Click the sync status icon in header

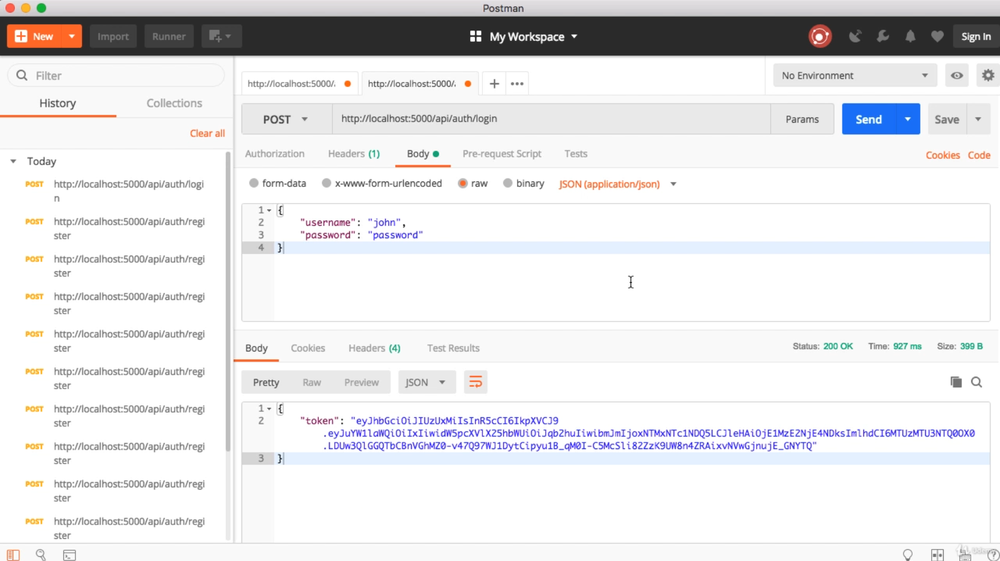820,37
